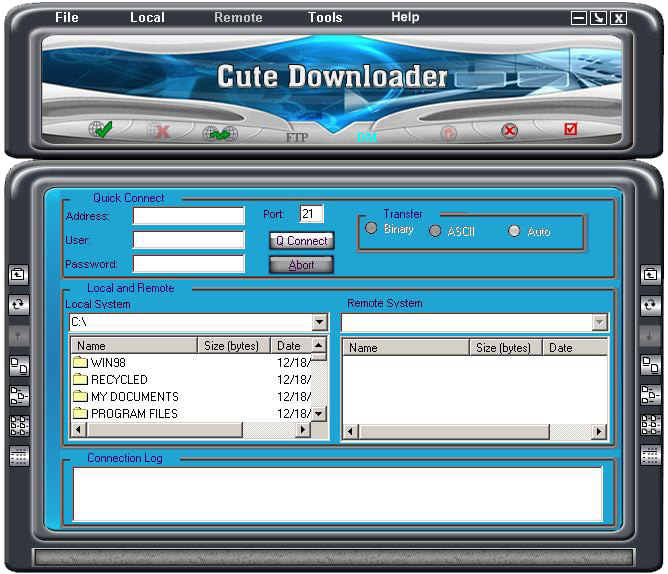Click the remote list horizontal scrollbar thumb
This screenshot has height=574, width=668.
point(454,432)
